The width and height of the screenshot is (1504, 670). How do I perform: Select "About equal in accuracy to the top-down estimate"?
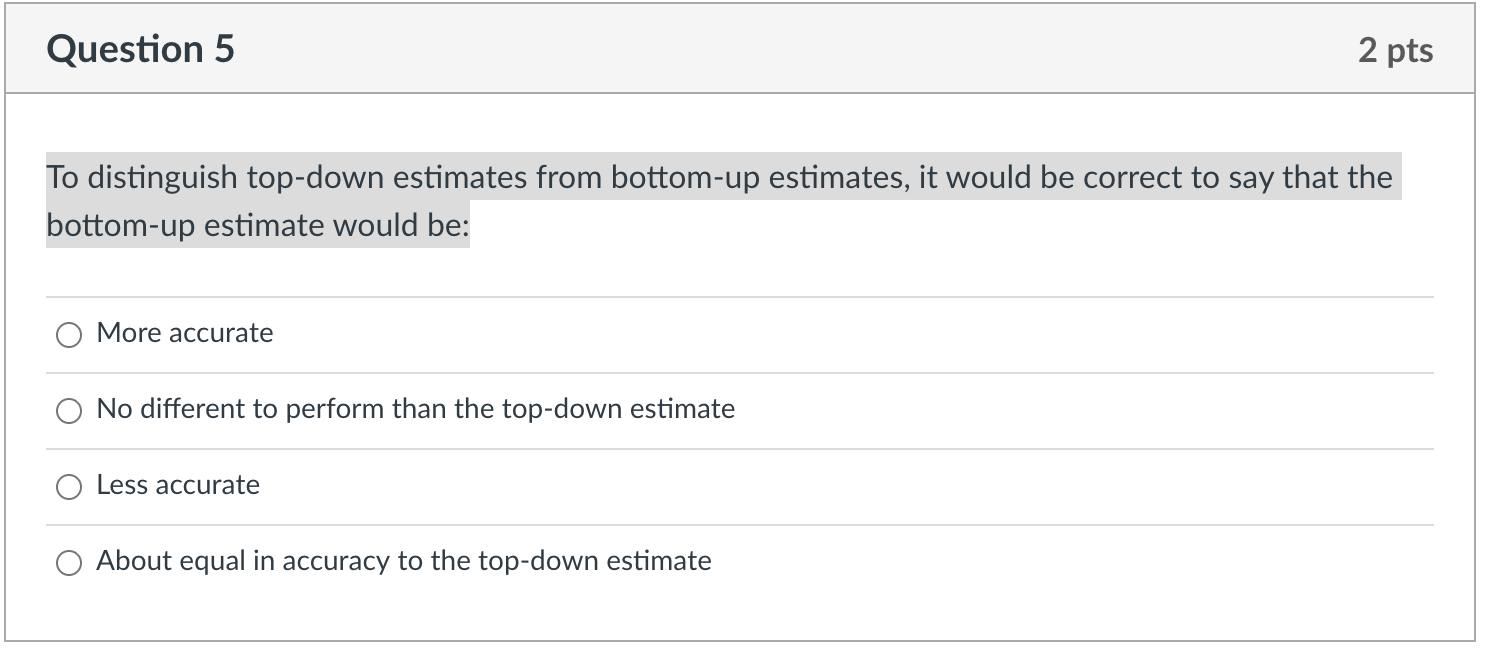(x=68, y=562)
